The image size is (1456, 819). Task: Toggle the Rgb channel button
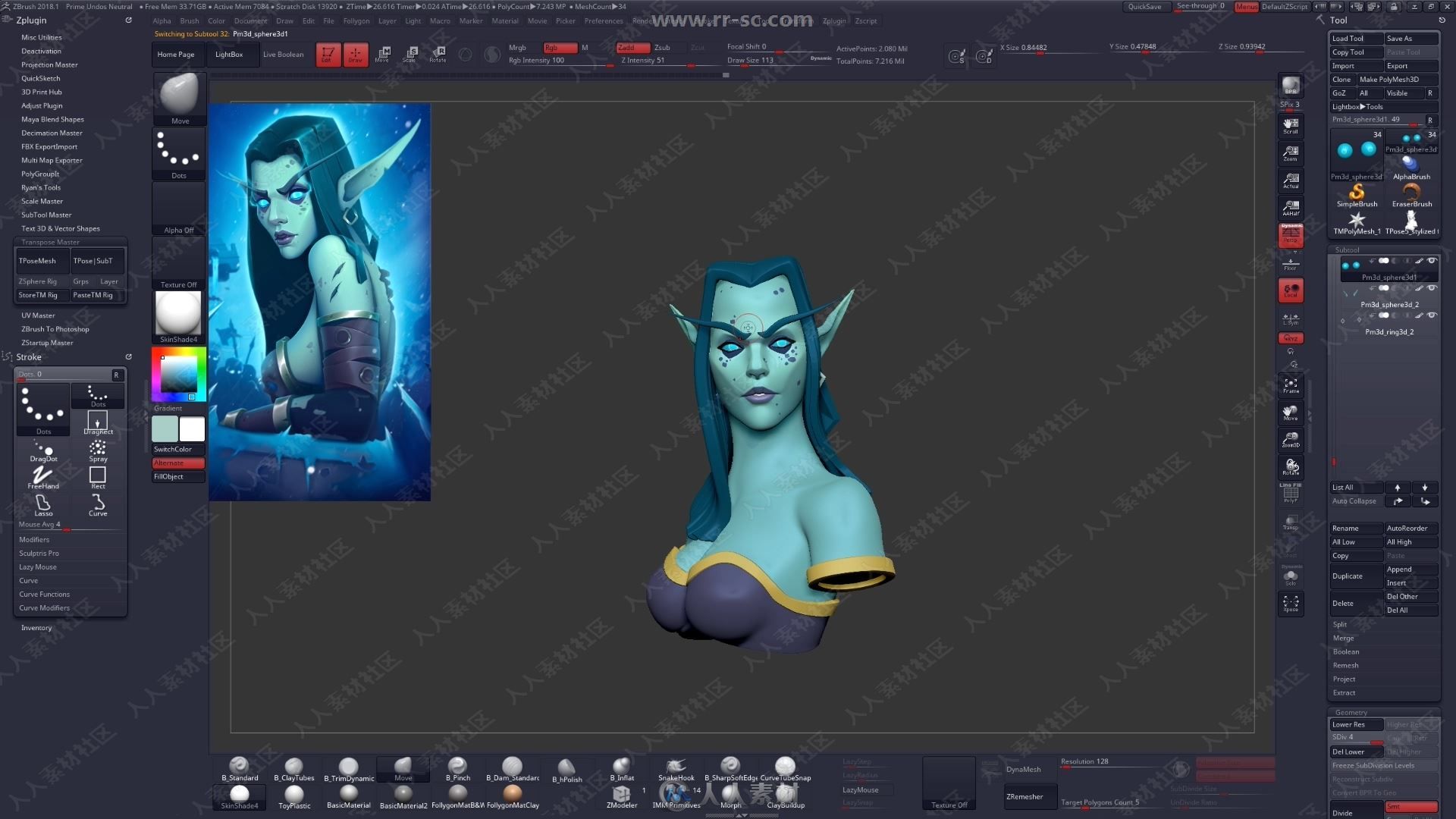(x=560, y=48)
